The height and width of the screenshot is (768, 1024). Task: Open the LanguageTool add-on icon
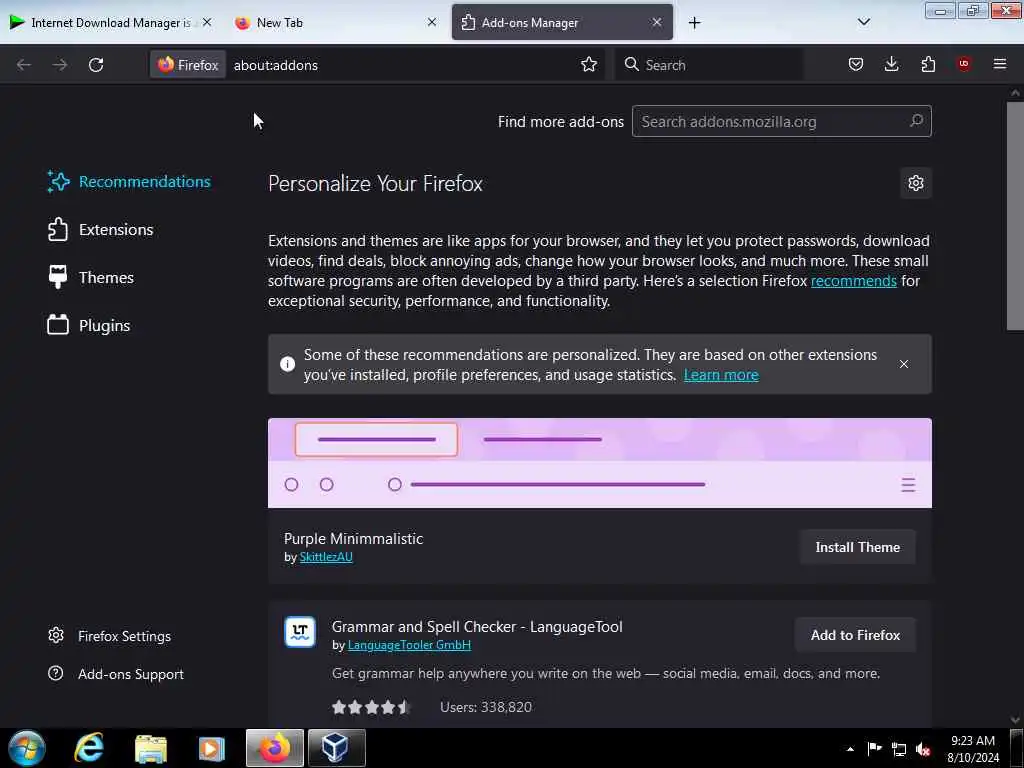(x=300, y=632)
